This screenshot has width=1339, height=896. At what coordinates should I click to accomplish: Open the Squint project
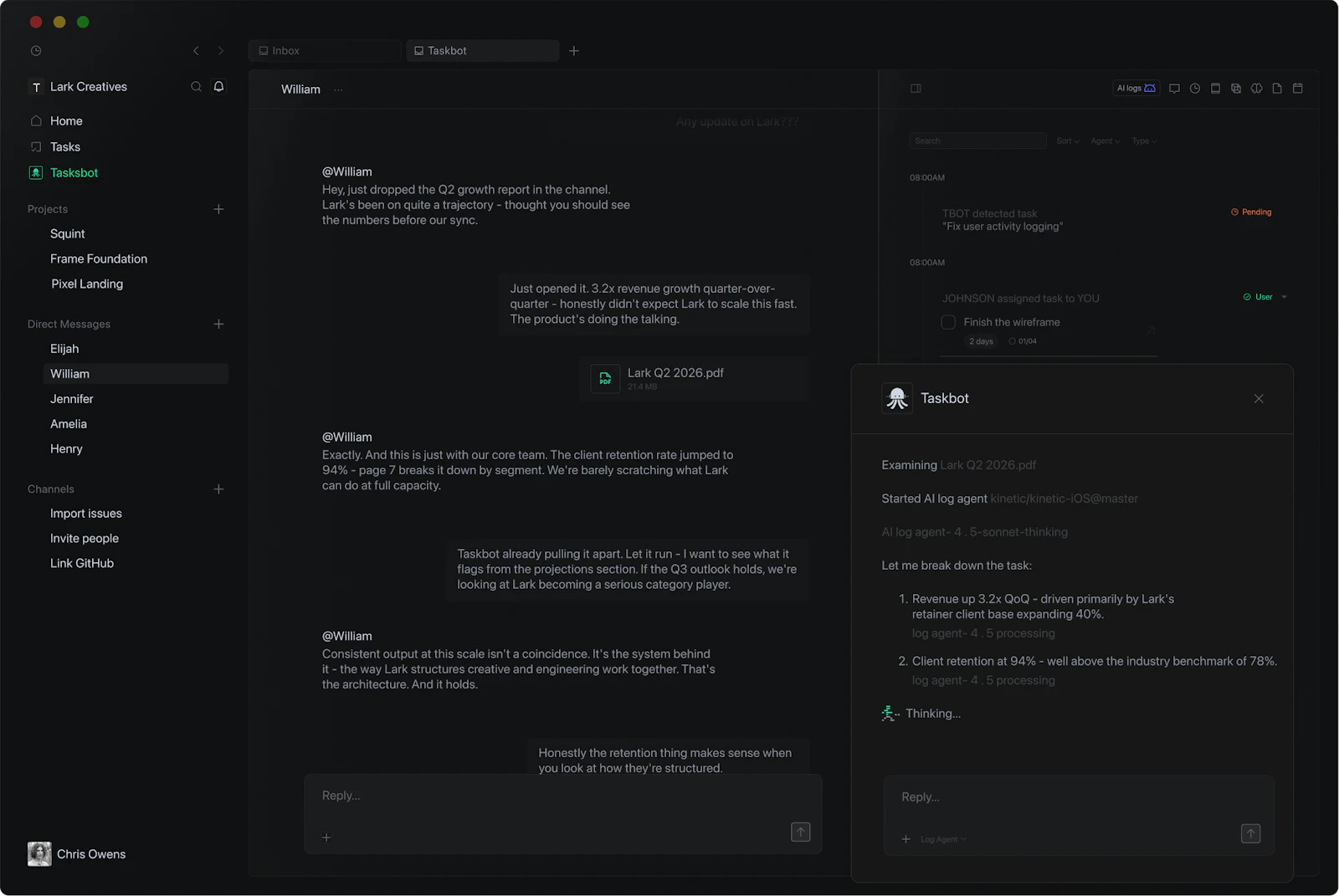[68, 234]
